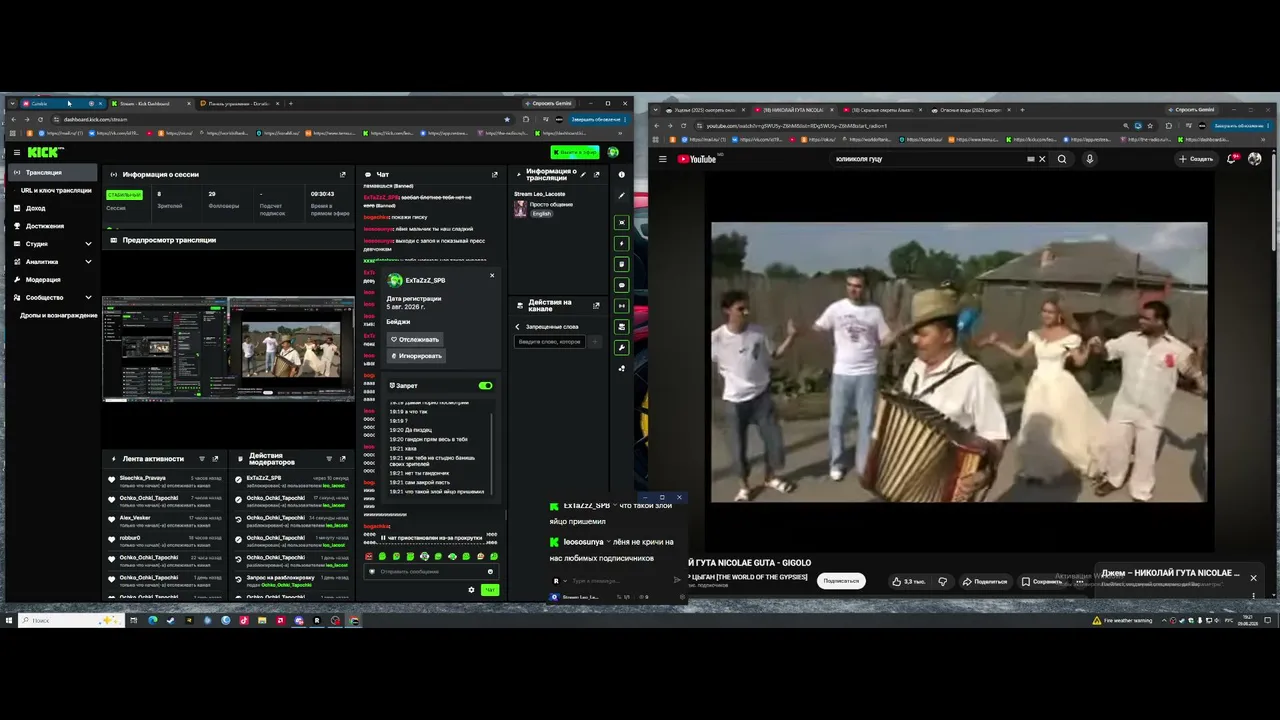Focus the banned words input field
This screenshot has height=720, width=1280.
coord(551,342)
